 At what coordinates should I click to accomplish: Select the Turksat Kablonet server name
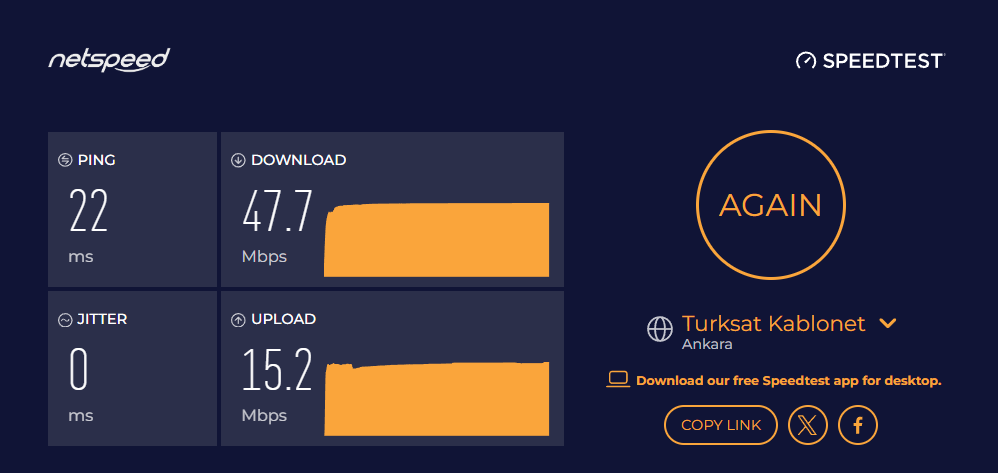point(773,323)
